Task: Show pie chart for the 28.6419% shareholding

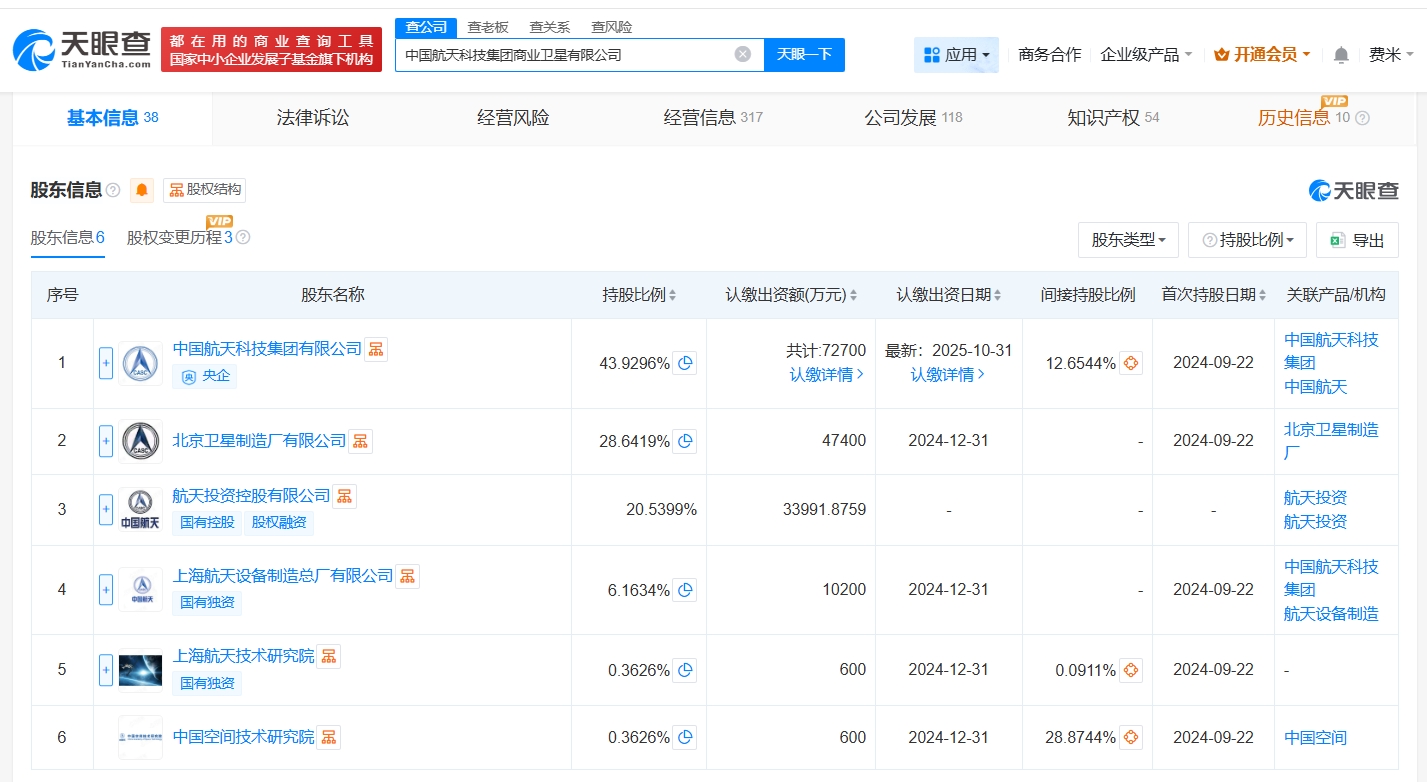Action: tap(685, 441)
